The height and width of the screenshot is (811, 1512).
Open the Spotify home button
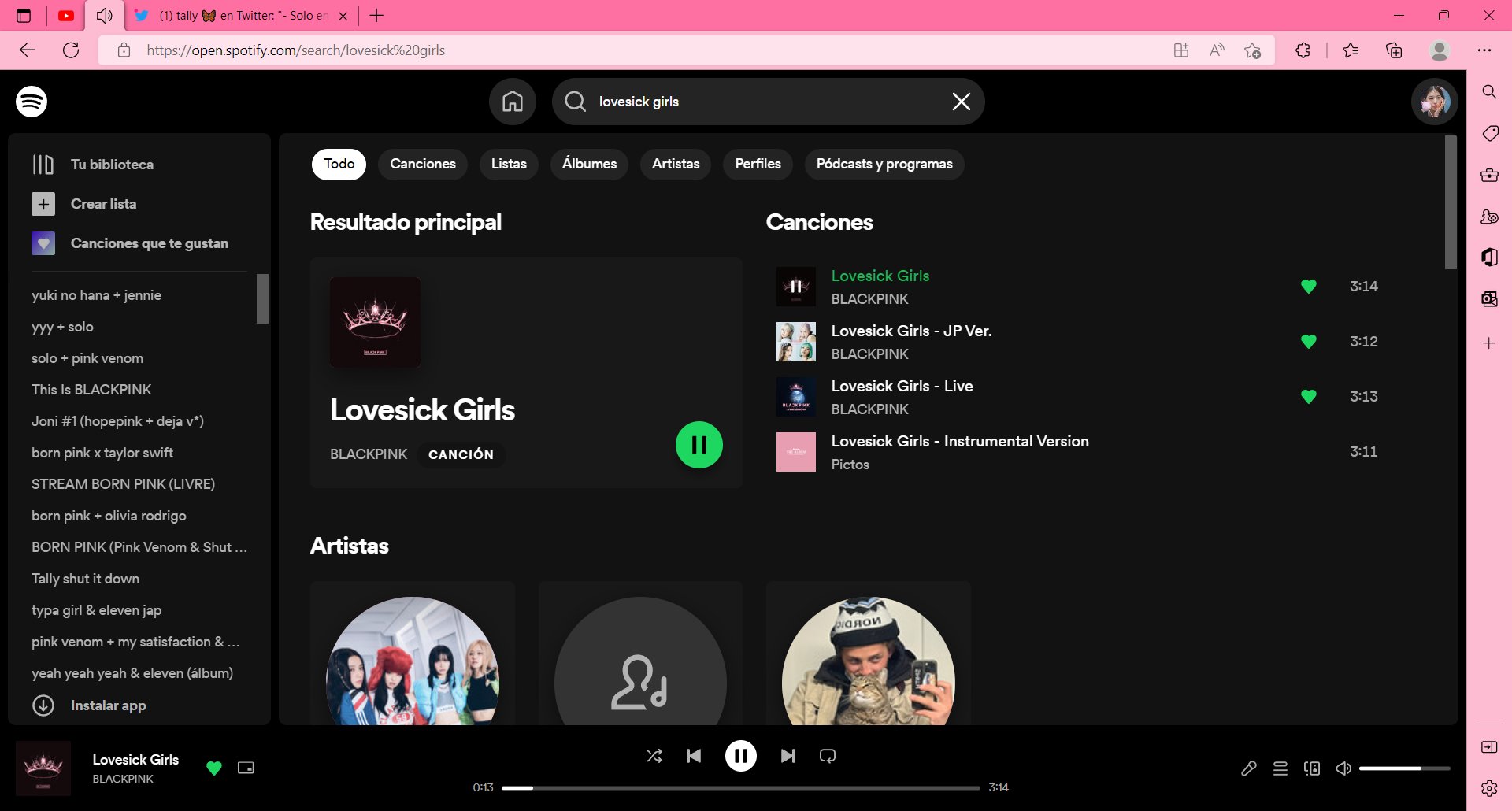click(x=513, y=102)
